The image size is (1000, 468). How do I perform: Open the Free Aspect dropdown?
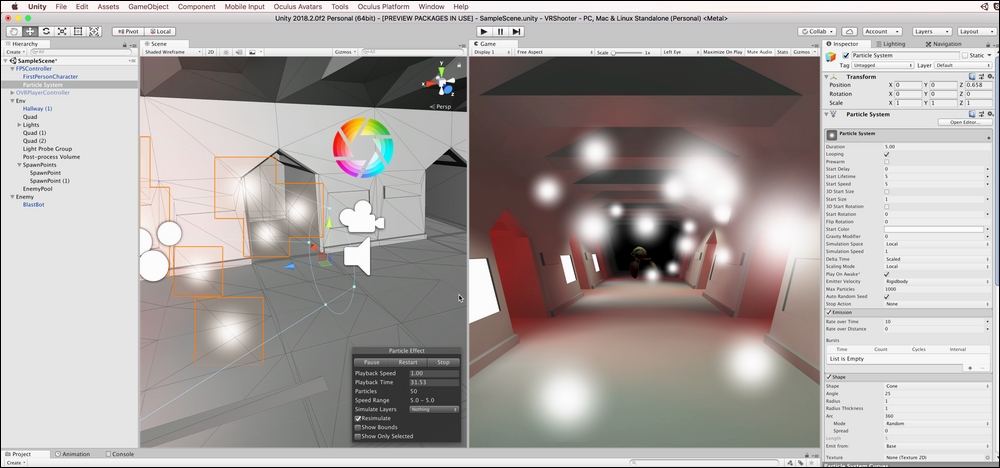pos(552,52)
